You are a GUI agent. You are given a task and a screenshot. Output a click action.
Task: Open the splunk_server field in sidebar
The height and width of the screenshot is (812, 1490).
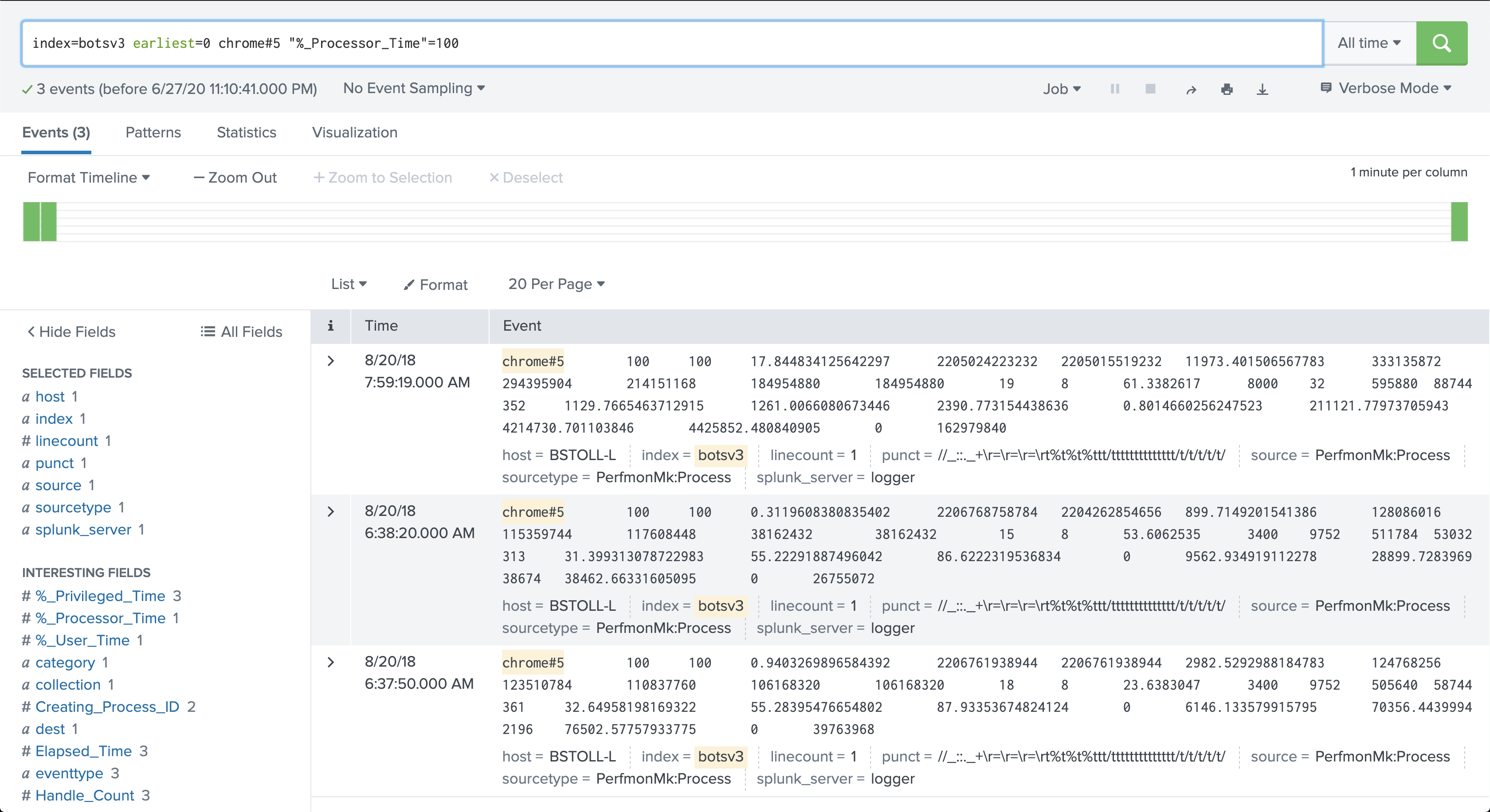click(83, 529)
